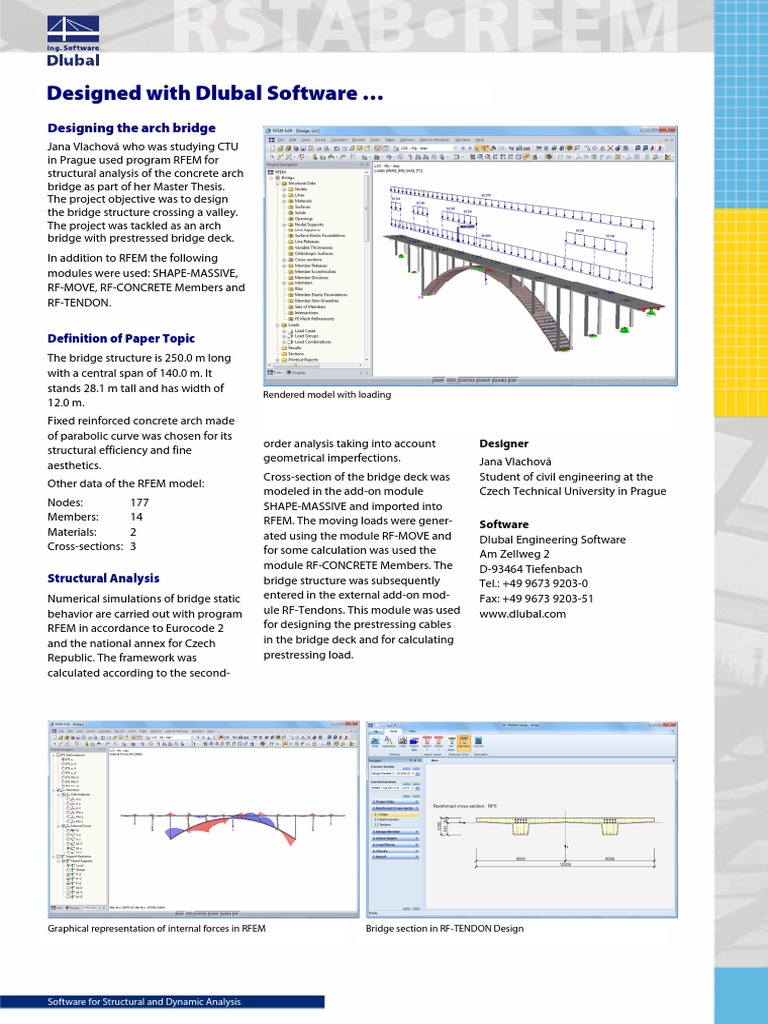Click the 'Definition of Paper Topic' heading
The width and height of the screenshot is (768, 1024).
click(121, 338)
